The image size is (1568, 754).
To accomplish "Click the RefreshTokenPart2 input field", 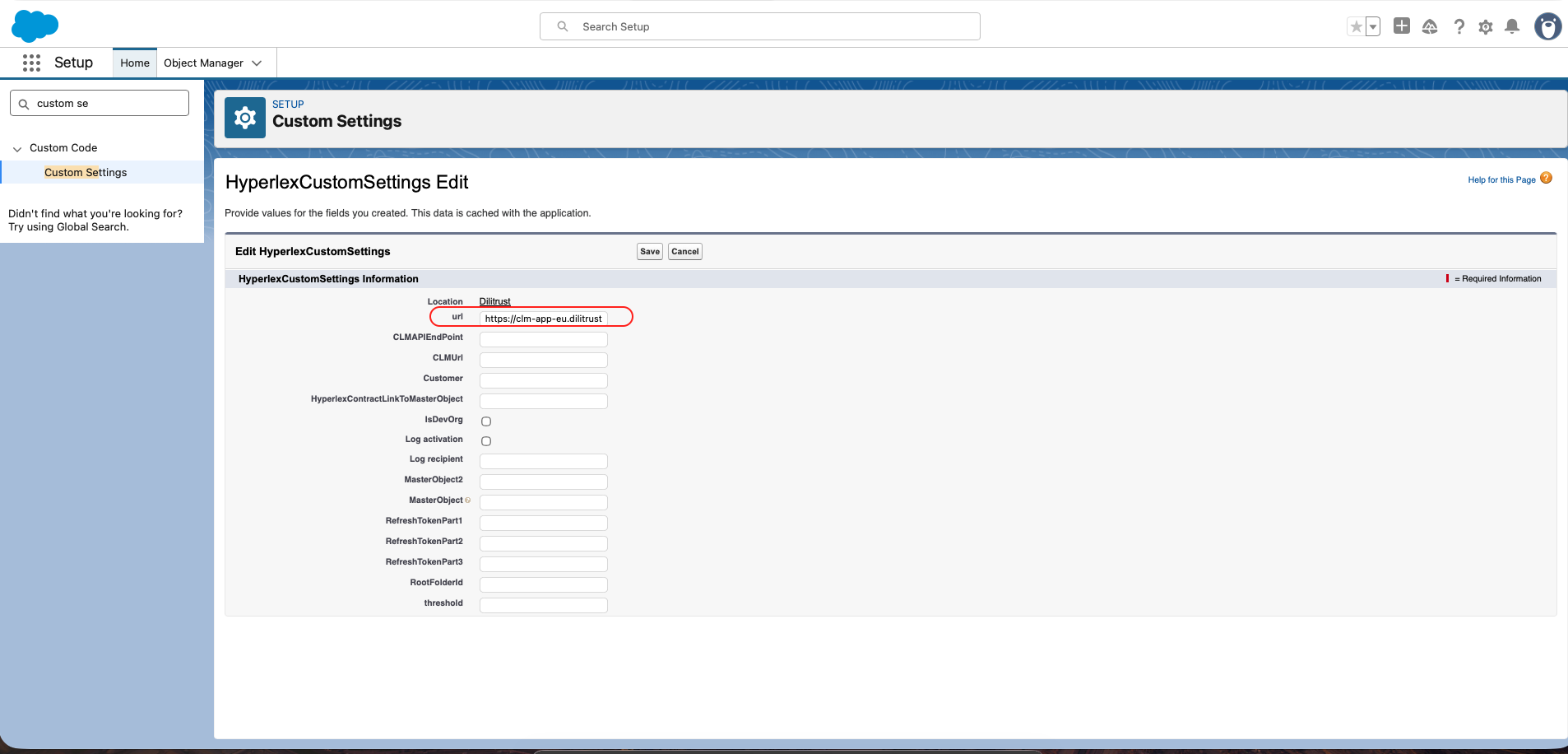I will [544, 543].
